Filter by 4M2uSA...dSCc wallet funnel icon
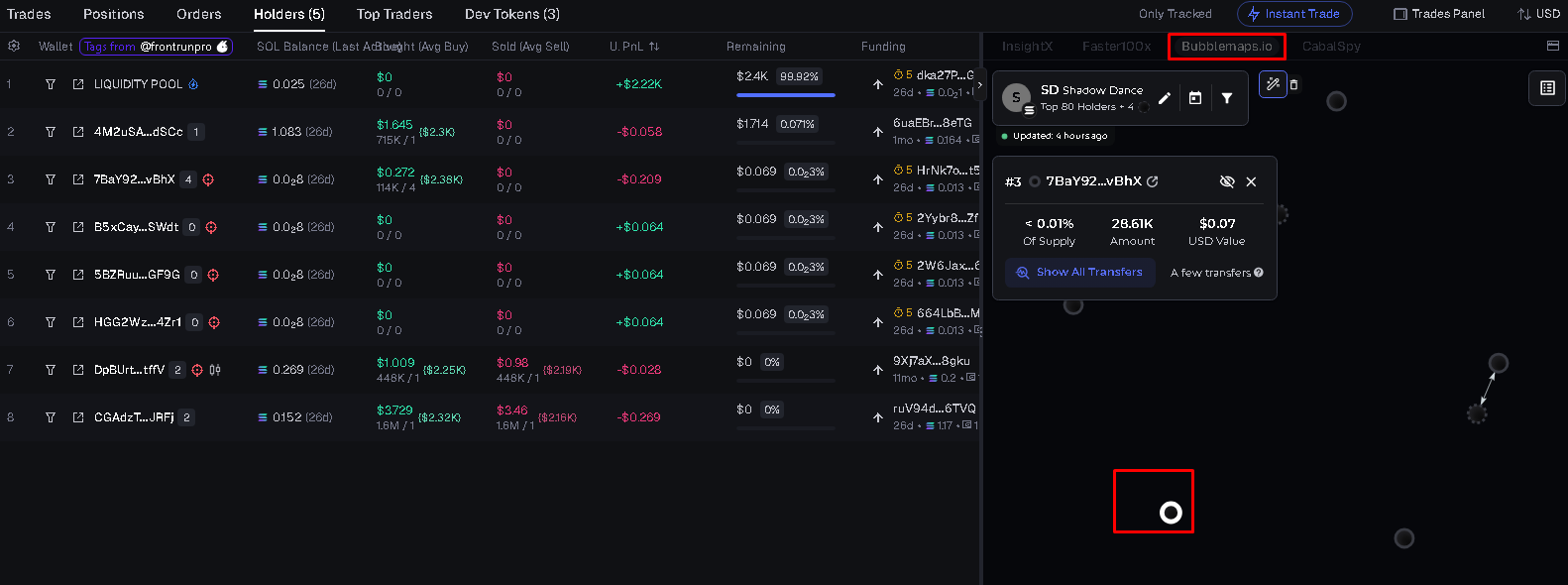Image resolution: width=1568 pixels, height=585 pixels. 51,132
